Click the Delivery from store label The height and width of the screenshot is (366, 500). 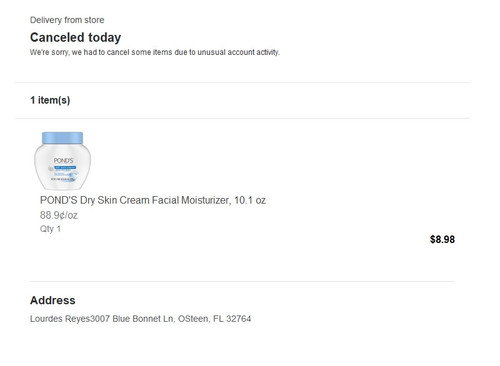coord(67,20)
